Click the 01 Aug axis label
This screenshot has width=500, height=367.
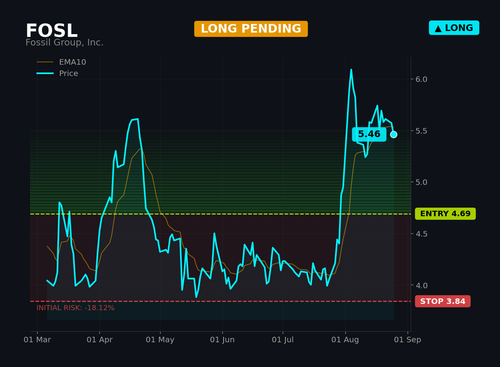[x=345, y=340]
